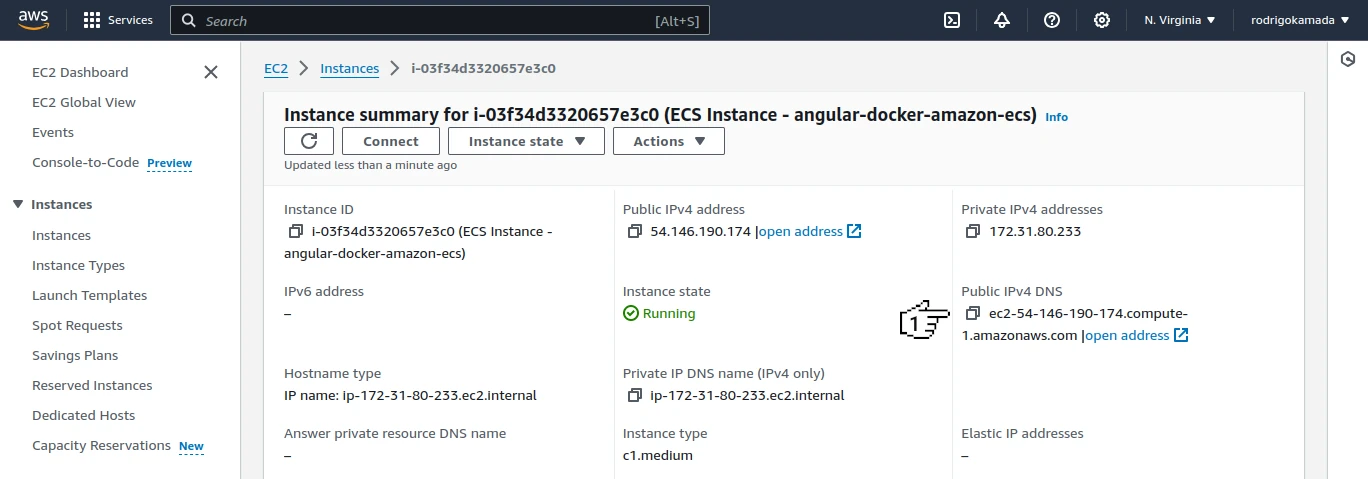
Task: Copy the Private IP DNS name
Action: pyautogui.click(x=635, y=396)
